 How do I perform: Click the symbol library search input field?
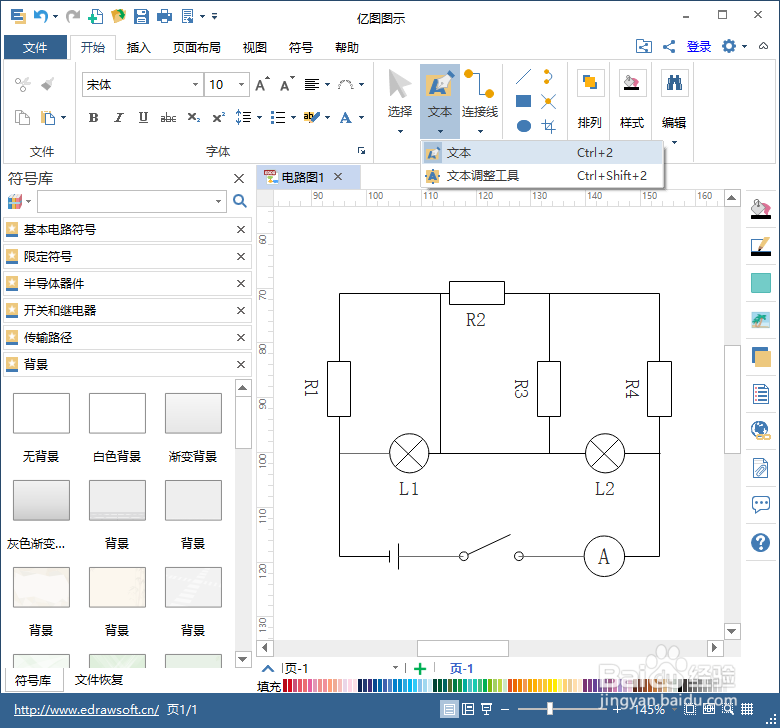pos(131,201)
